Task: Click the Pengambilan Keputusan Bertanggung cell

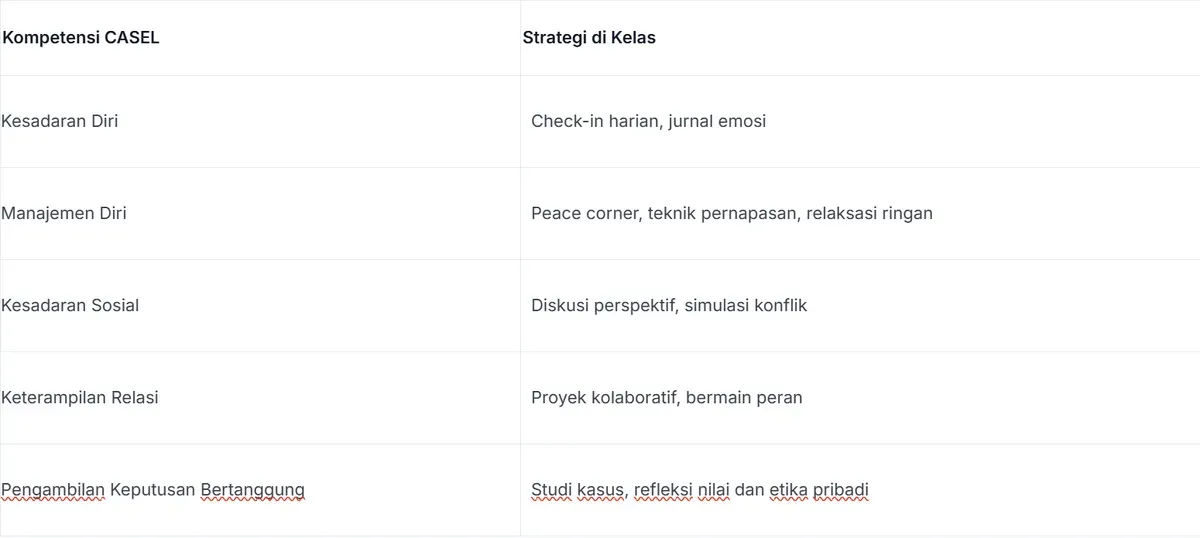Action: pos(260,489)
